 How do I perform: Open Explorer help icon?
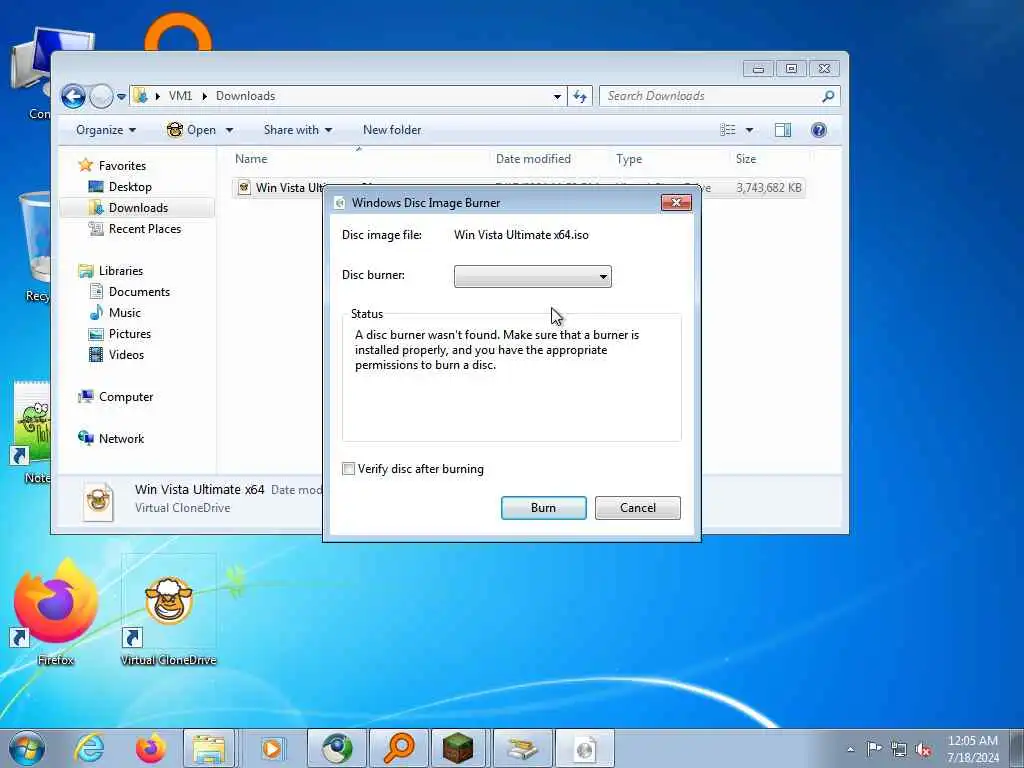coord(818,130)
